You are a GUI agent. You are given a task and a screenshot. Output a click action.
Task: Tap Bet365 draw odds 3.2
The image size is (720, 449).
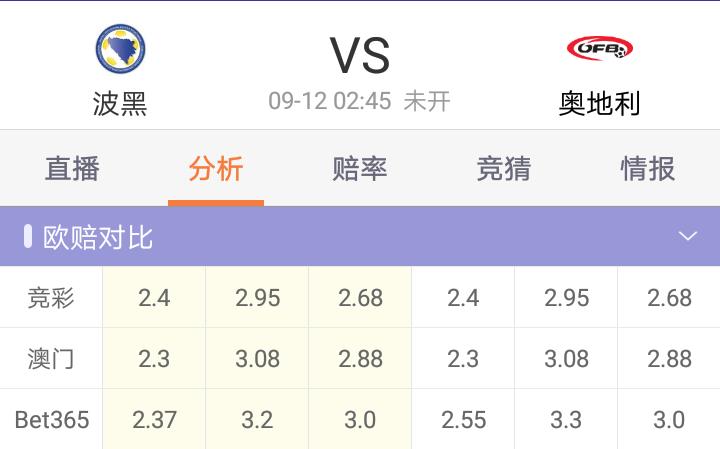[x=257, y=420]
